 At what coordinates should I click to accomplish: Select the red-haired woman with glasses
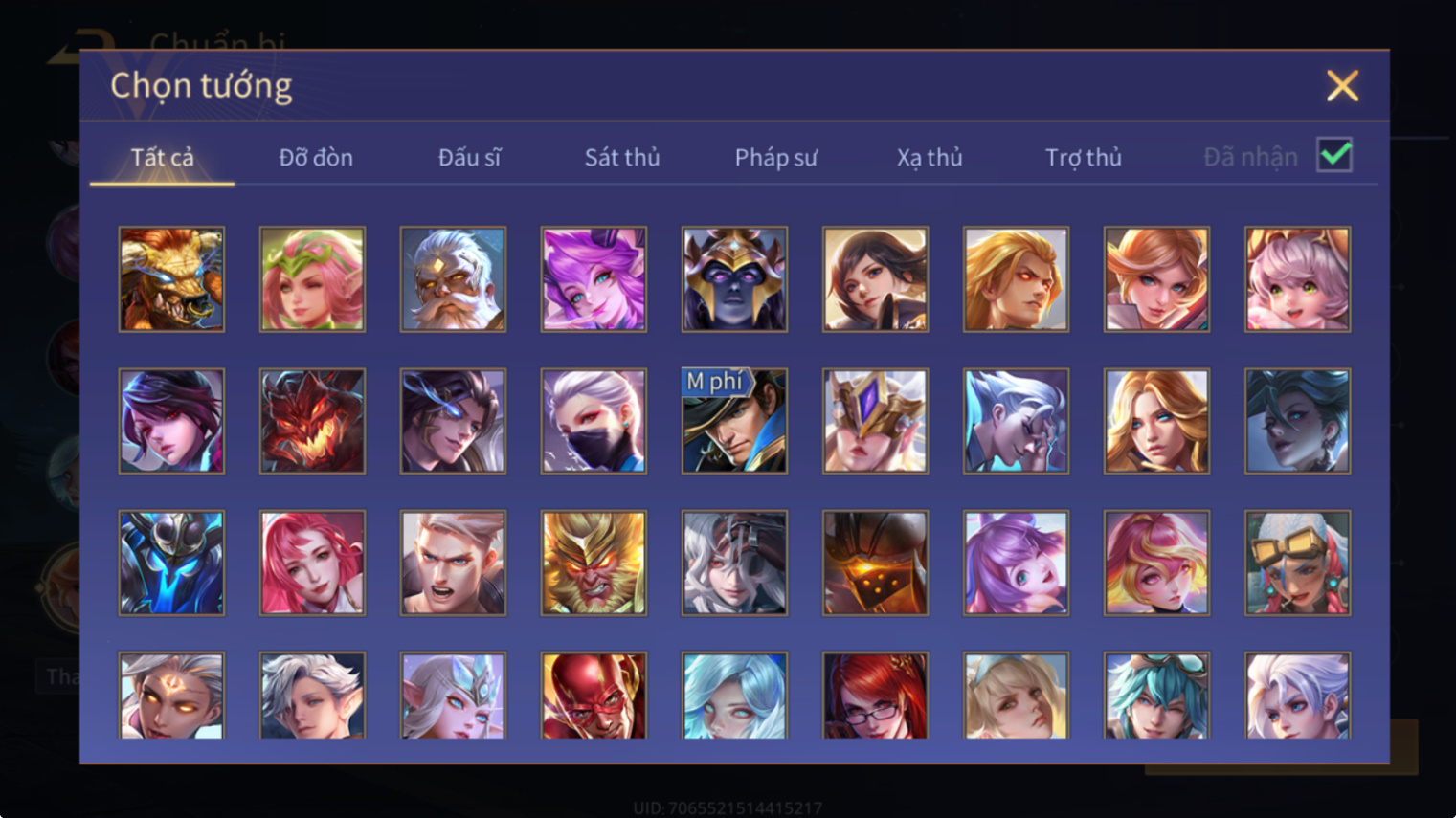click(x=875, y=696)
